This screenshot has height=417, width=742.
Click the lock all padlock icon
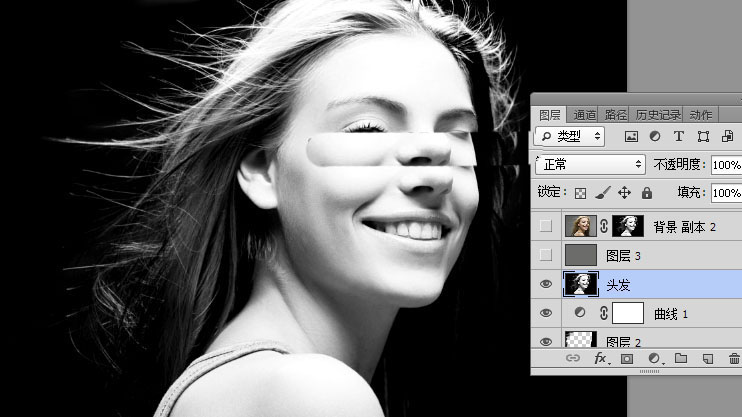click(x=646, y=193)
